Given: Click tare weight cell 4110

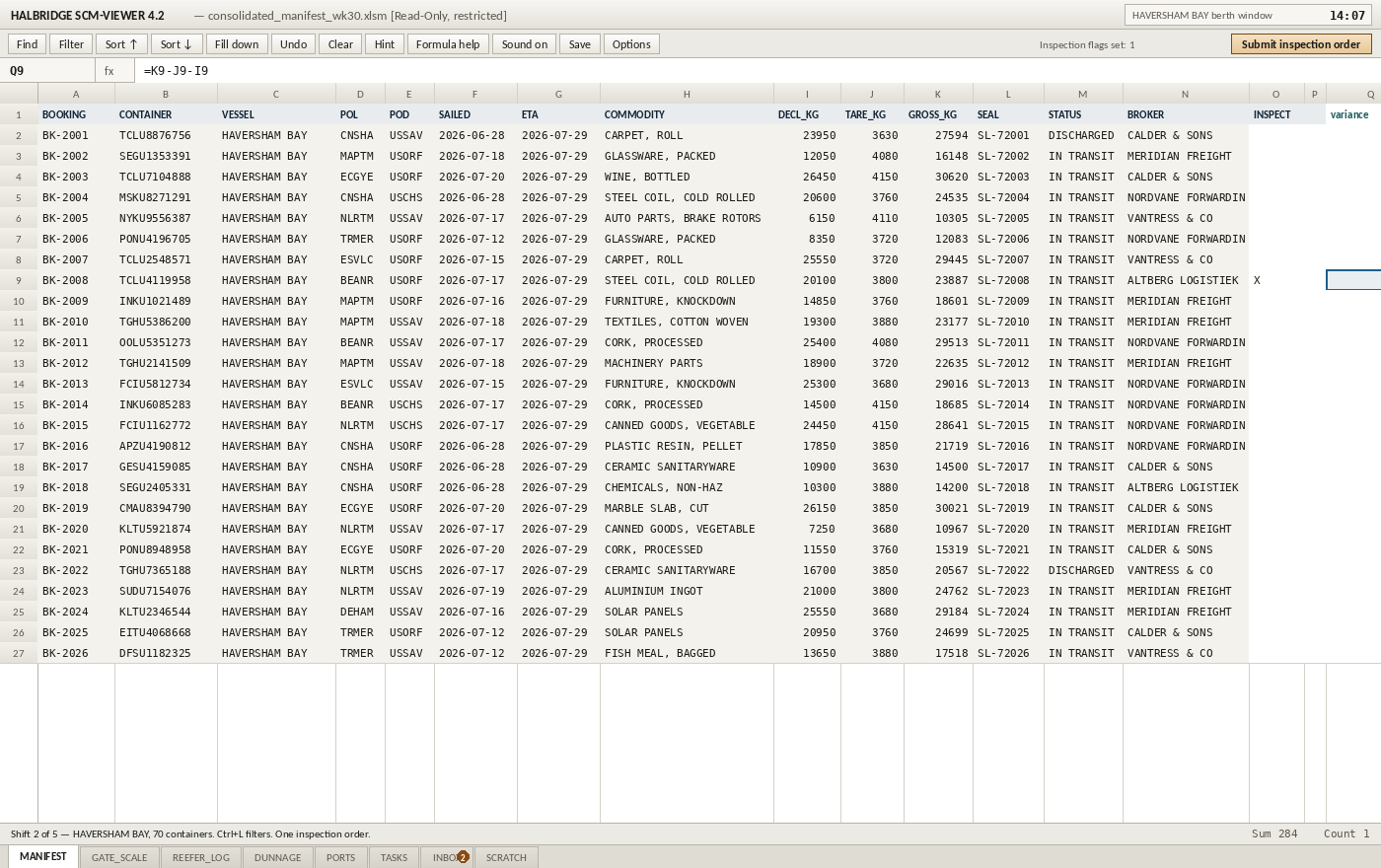Looking at the screenshot, I should point(872,218).
